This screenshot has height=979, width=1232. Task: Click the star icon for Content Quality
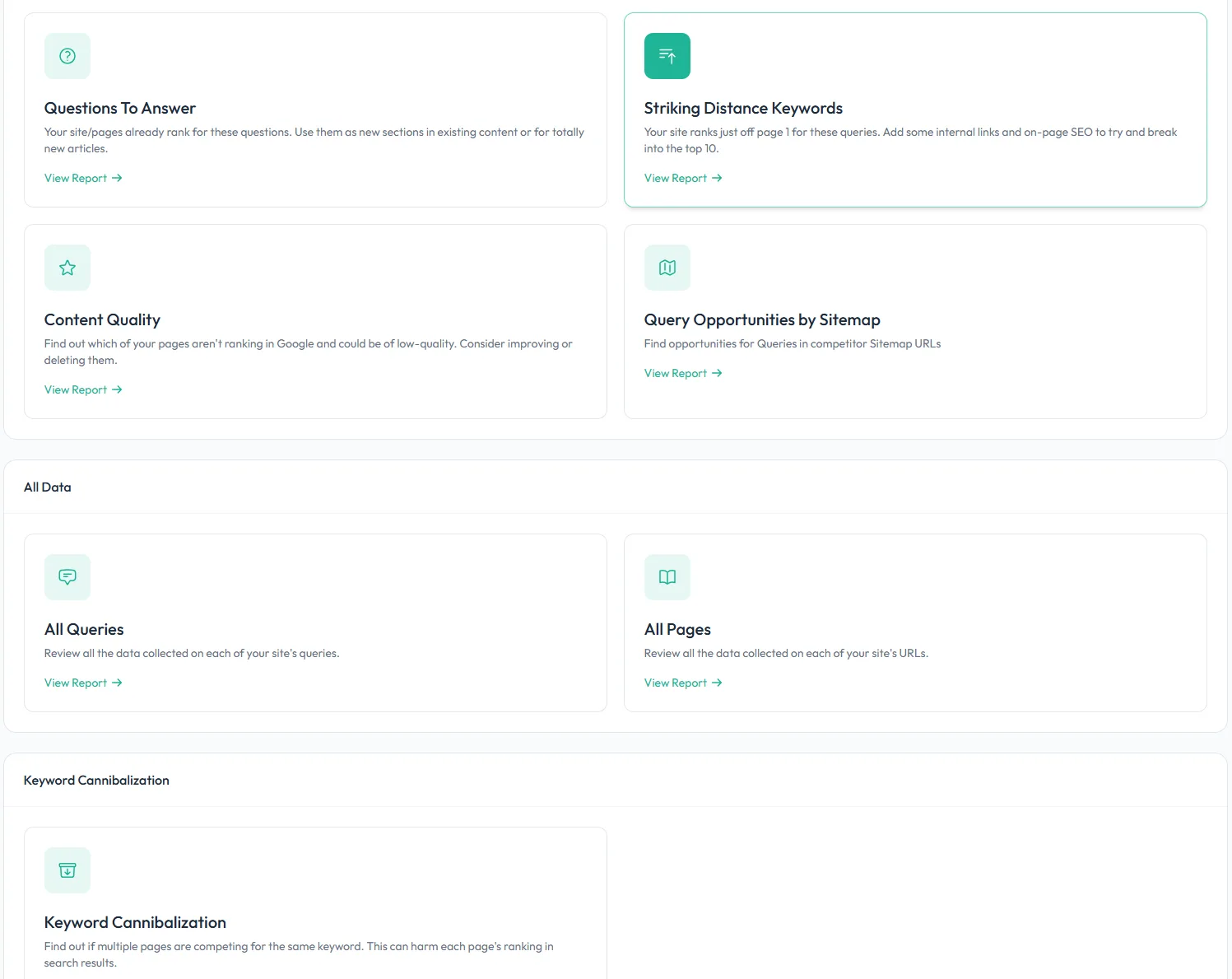click(67, 268)
